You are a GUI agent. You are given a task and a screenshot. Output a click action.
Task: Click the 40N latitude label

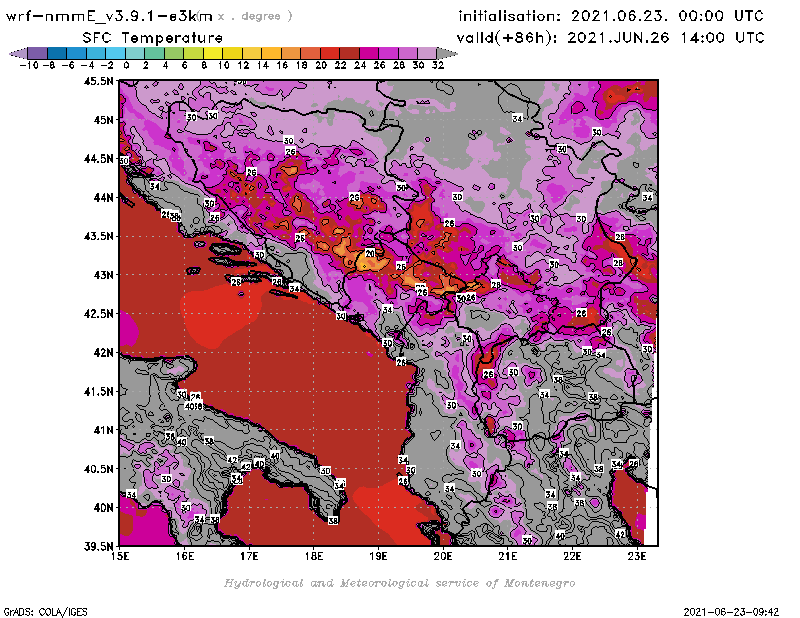tap(103, 507)
